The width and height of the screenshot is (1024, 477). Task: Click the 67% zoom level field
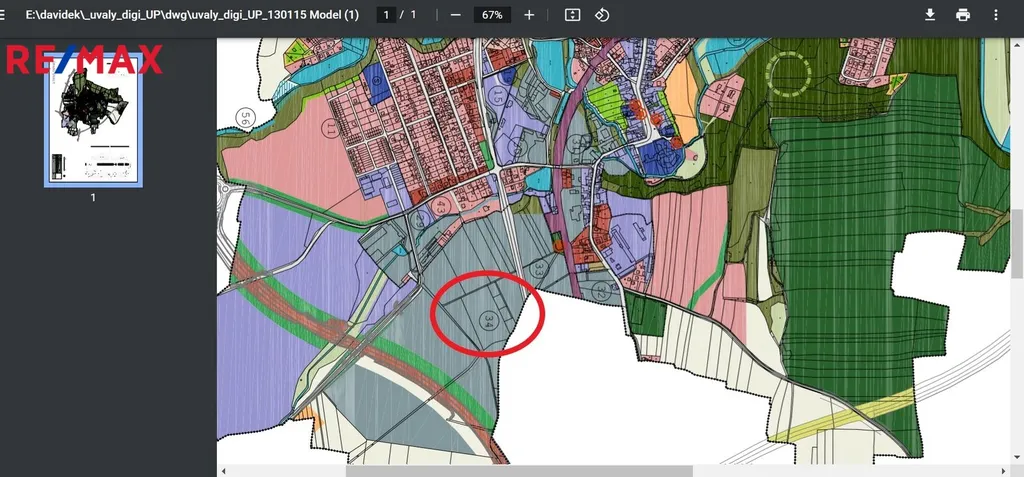492,15
